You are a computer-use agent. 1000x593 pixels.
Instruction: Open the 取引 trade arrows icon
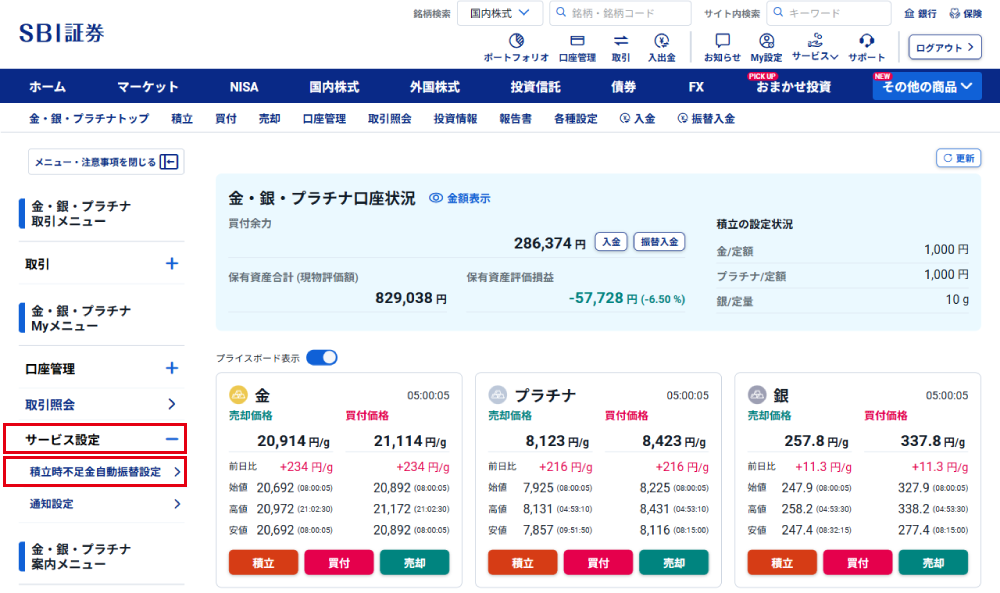pos(621,42)
